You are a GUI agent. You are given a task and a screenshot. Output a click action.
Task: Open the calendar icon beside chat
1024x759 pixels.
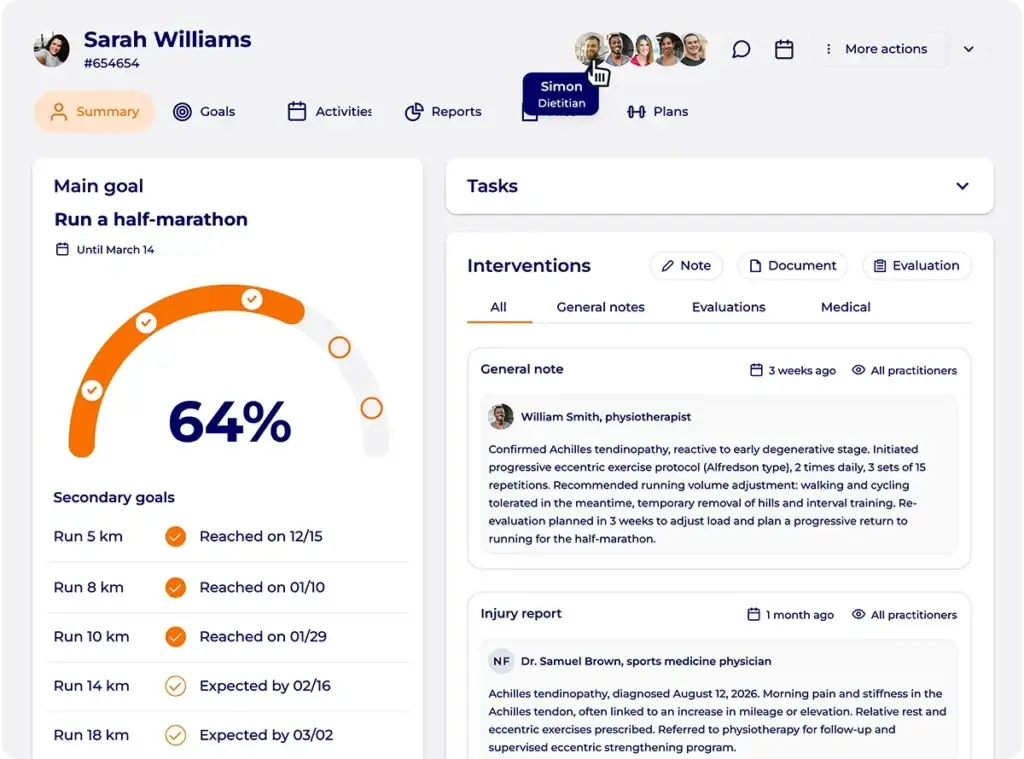point(784,49)
